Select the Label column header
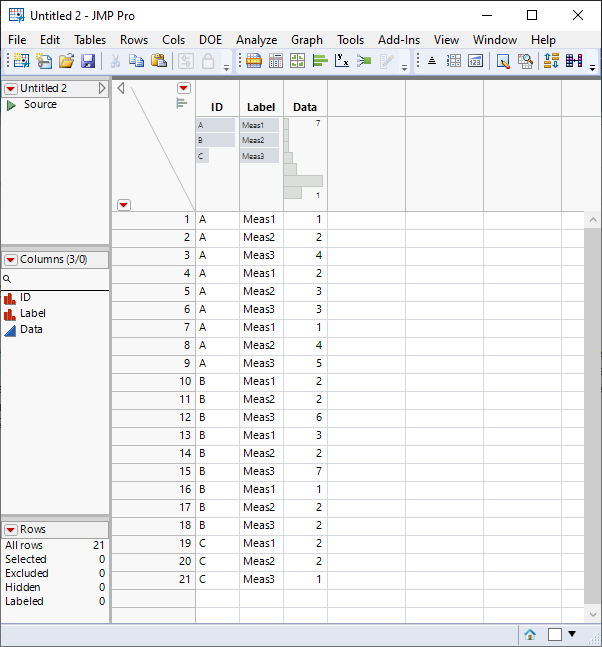Image resolution: width=602 pixels, height=647 pixels. [261, 107]
